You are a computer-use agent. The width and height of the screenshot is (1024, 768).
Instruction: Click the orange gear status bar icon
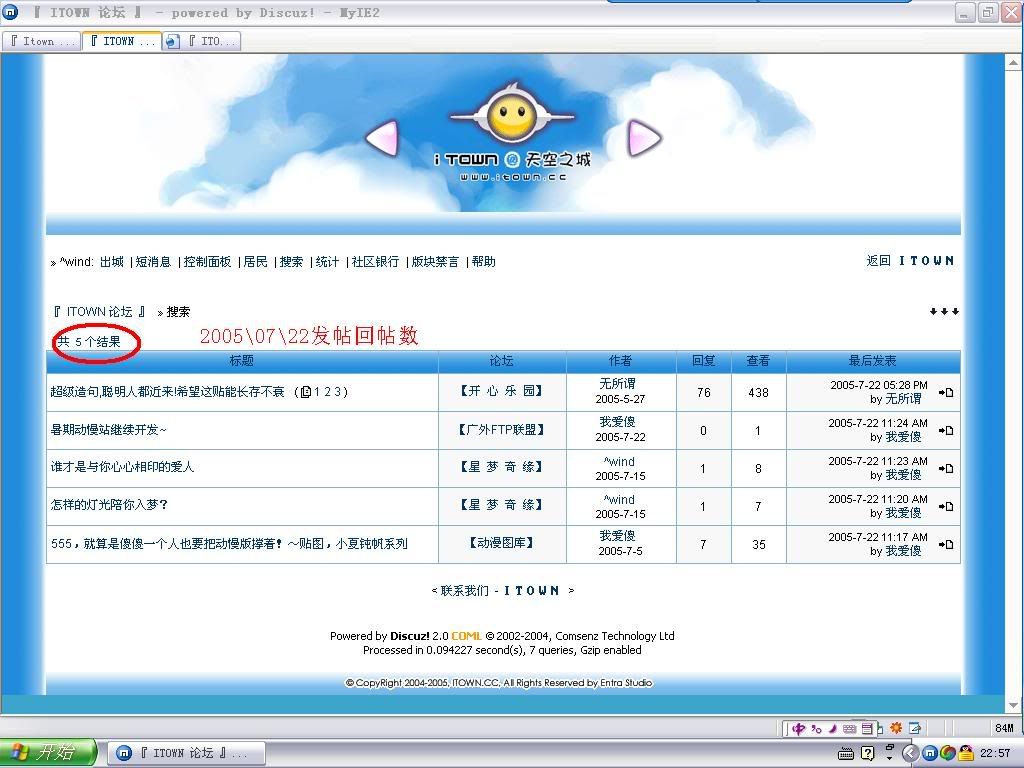click(x=896, y=728)
